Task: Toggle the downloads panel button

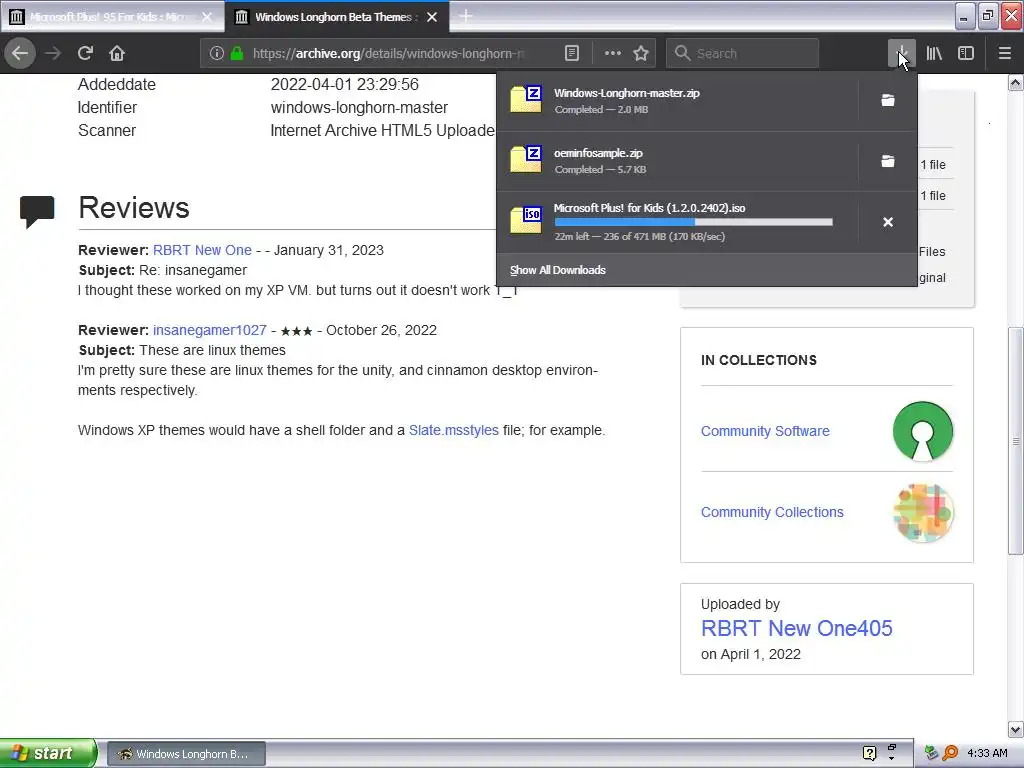Action: click(902, 54)
